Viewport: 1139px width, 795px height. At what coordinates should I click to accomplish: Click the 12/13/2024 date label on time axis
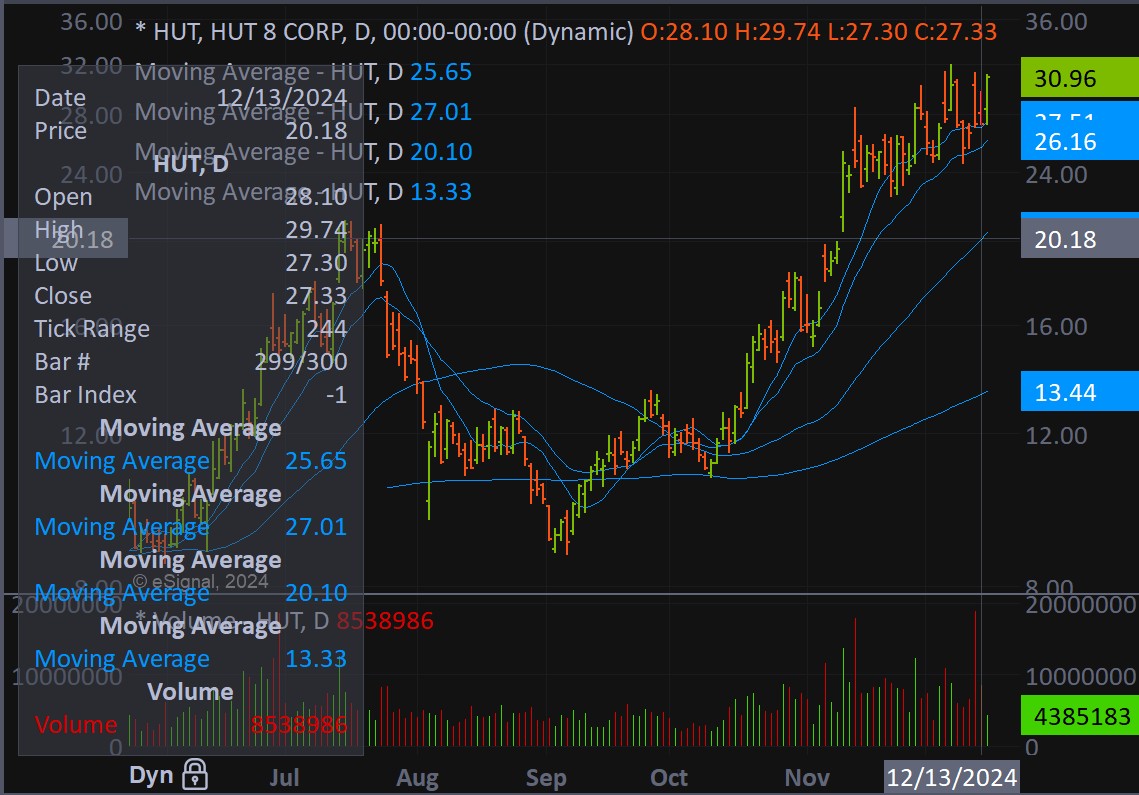951,778
